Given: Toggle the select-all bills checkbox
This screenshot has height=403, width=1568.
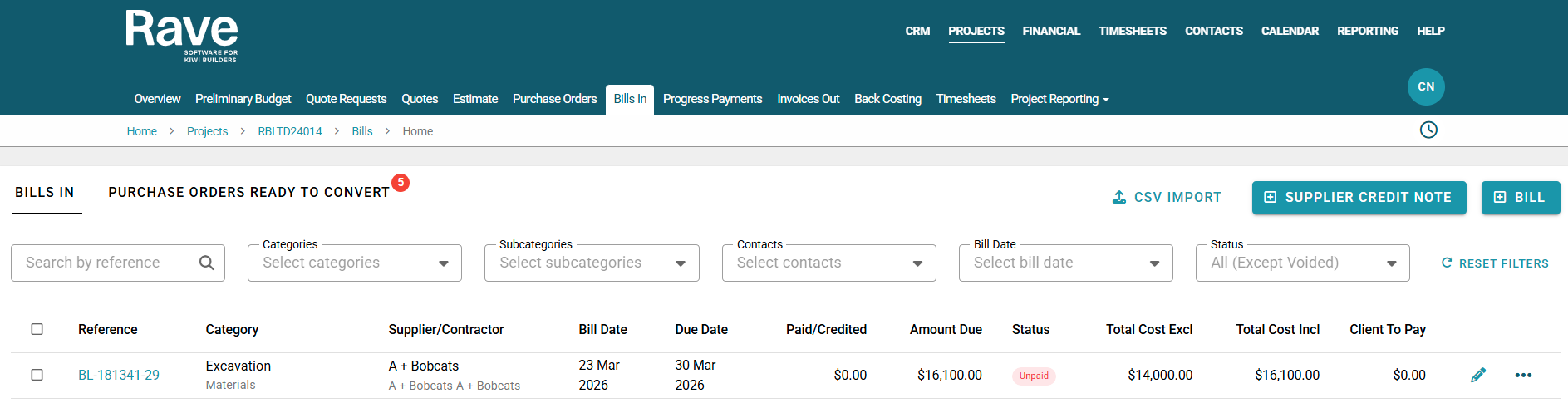Looking at the screenshot, I should pyautogui.click(x=37, y=329).
